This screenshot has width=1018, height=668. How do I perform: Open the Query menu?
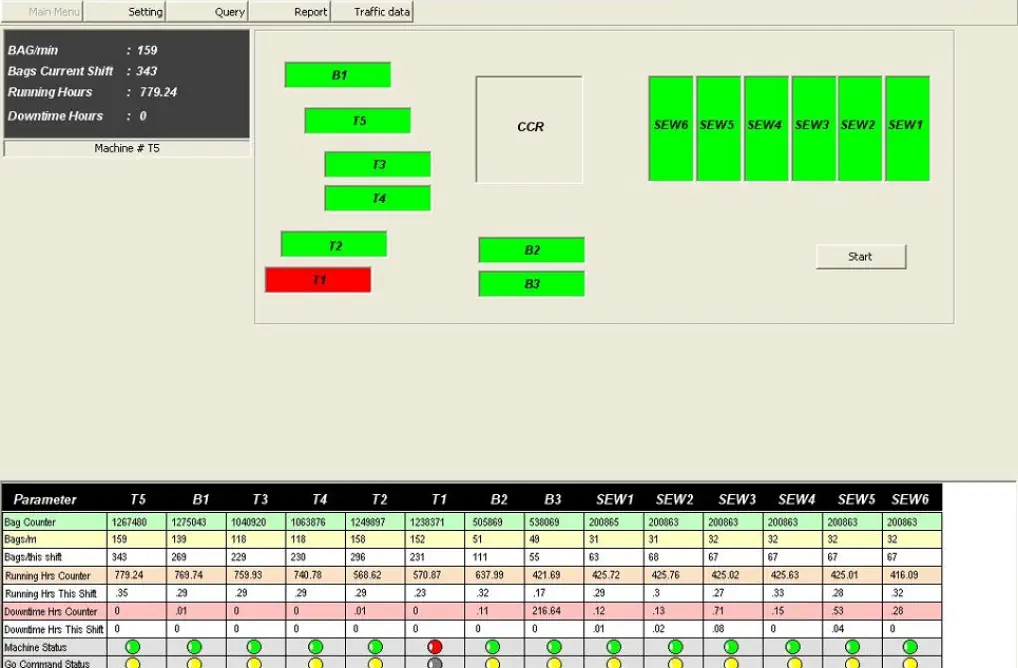click(207, 12)
